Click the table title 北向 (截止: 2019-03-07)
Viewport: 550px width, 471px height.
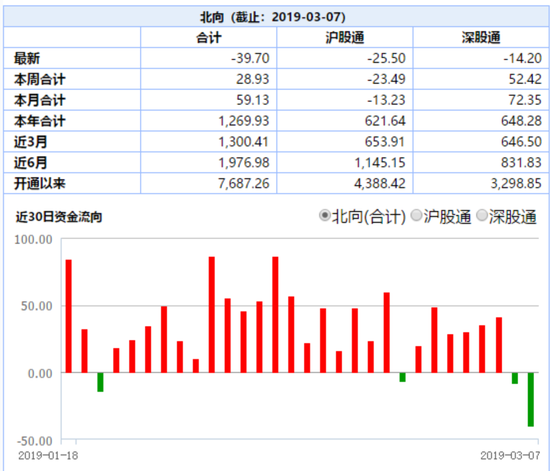(x=273, y=17)
